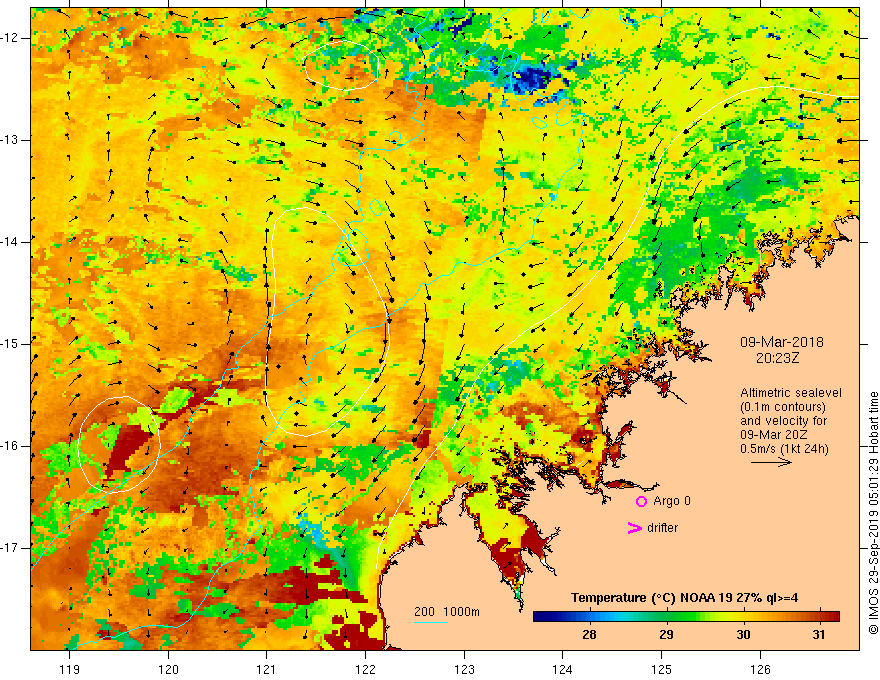
Task: Click the temperature color scale bar
Action: 686,617
